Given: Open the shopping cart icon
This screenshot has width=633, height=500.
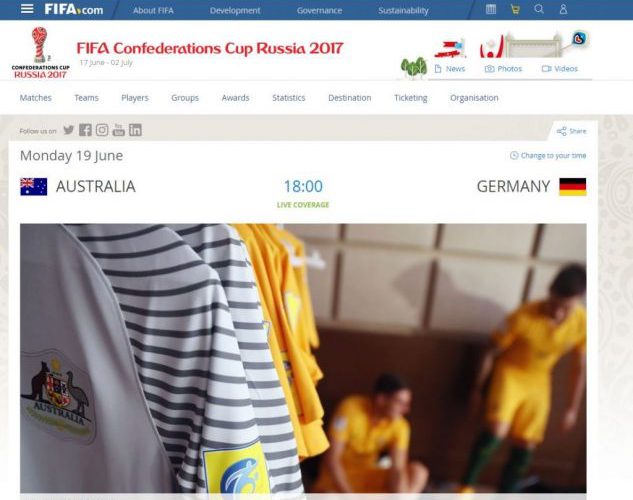Looking at the screenshot, I should (x=515, y=9).
